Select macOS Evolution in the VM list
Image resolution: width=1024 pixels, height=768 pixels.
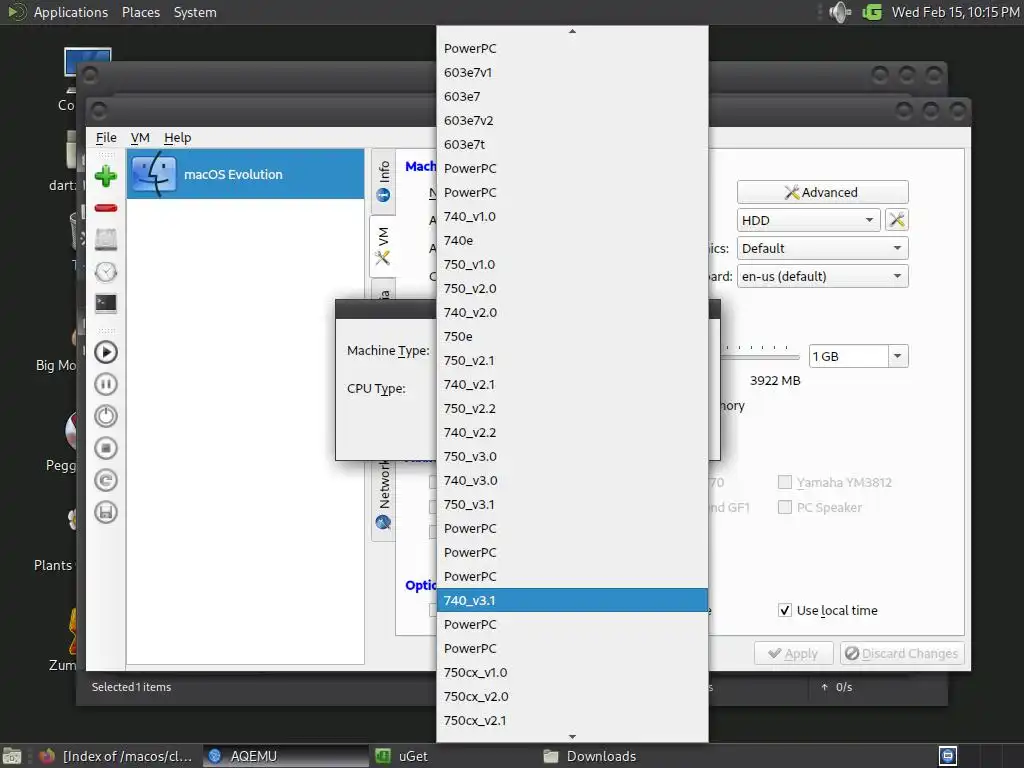coord(246,174)
